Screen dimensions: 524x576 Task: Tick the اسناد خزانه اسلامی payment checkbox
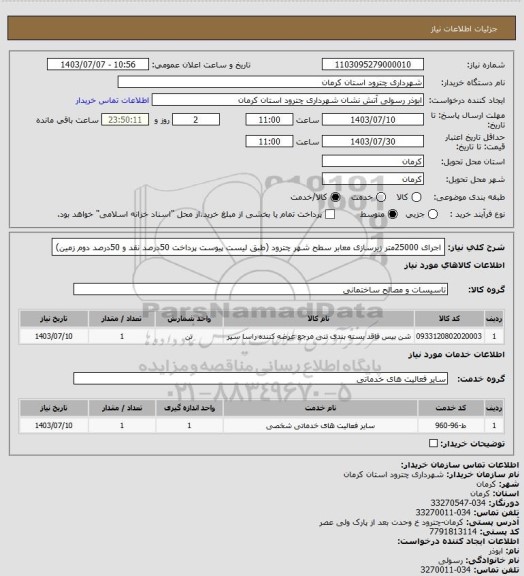(x=330, y=214)
